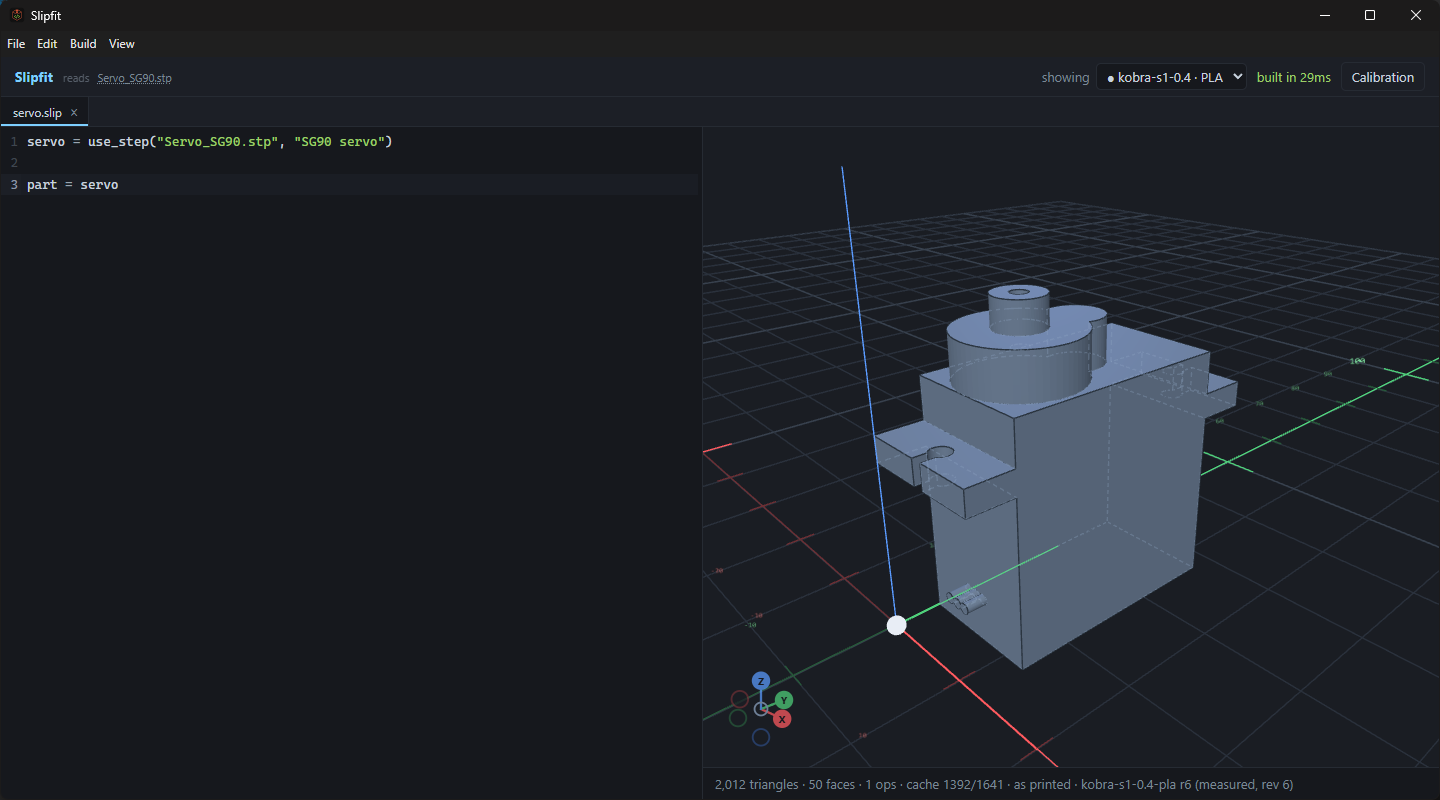Click the 'built in 29ms' status text

1293,77
